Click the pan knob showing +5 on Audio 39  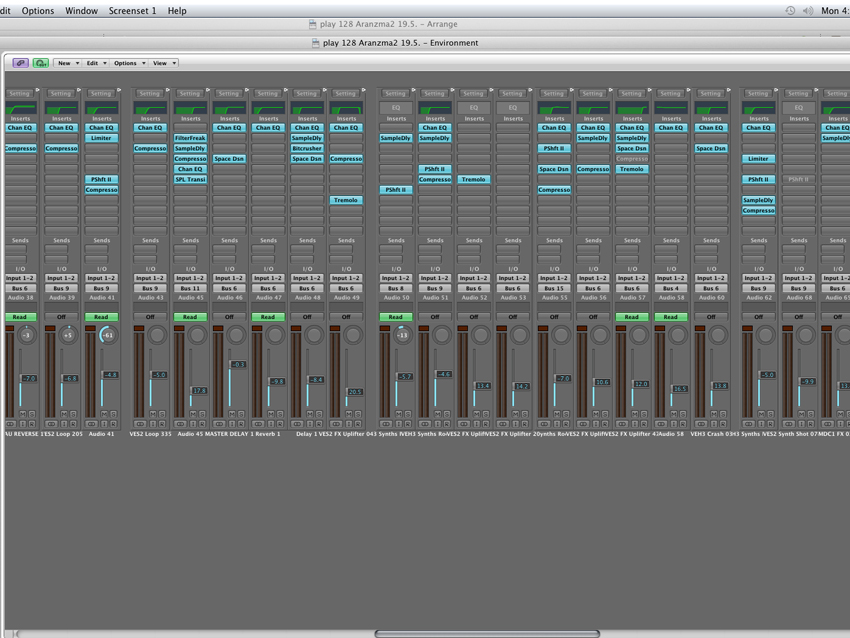68,335
